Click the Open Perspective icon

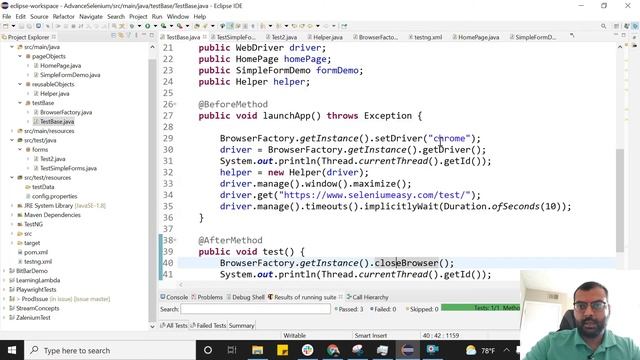616,26
